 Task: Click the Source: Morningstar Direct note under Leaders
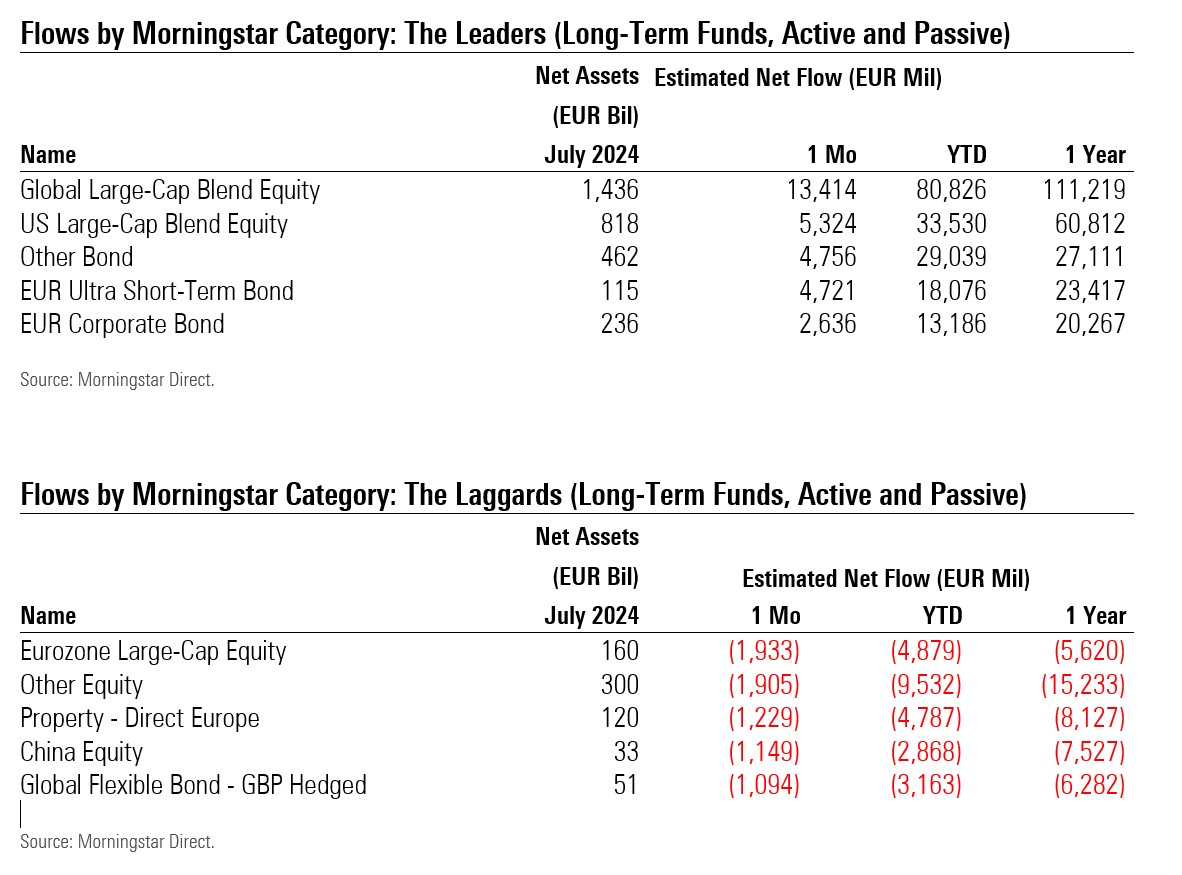pos(117,380)
